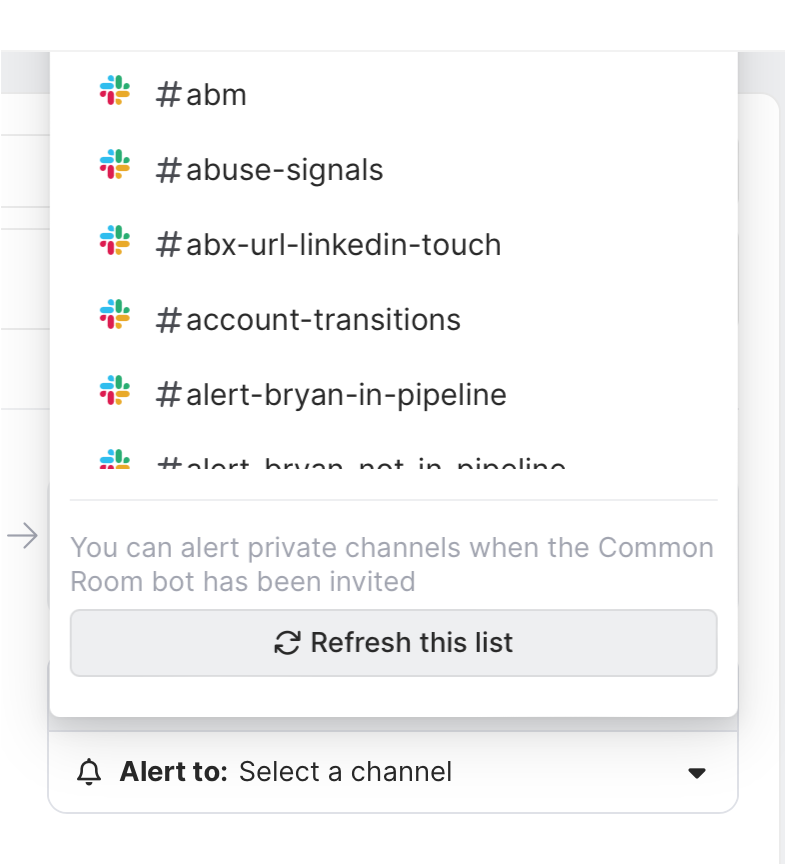Image resolution: width=785 pixels, height=864 pixels.
Task: Click the Alert to label
Action: pos(175,772)
